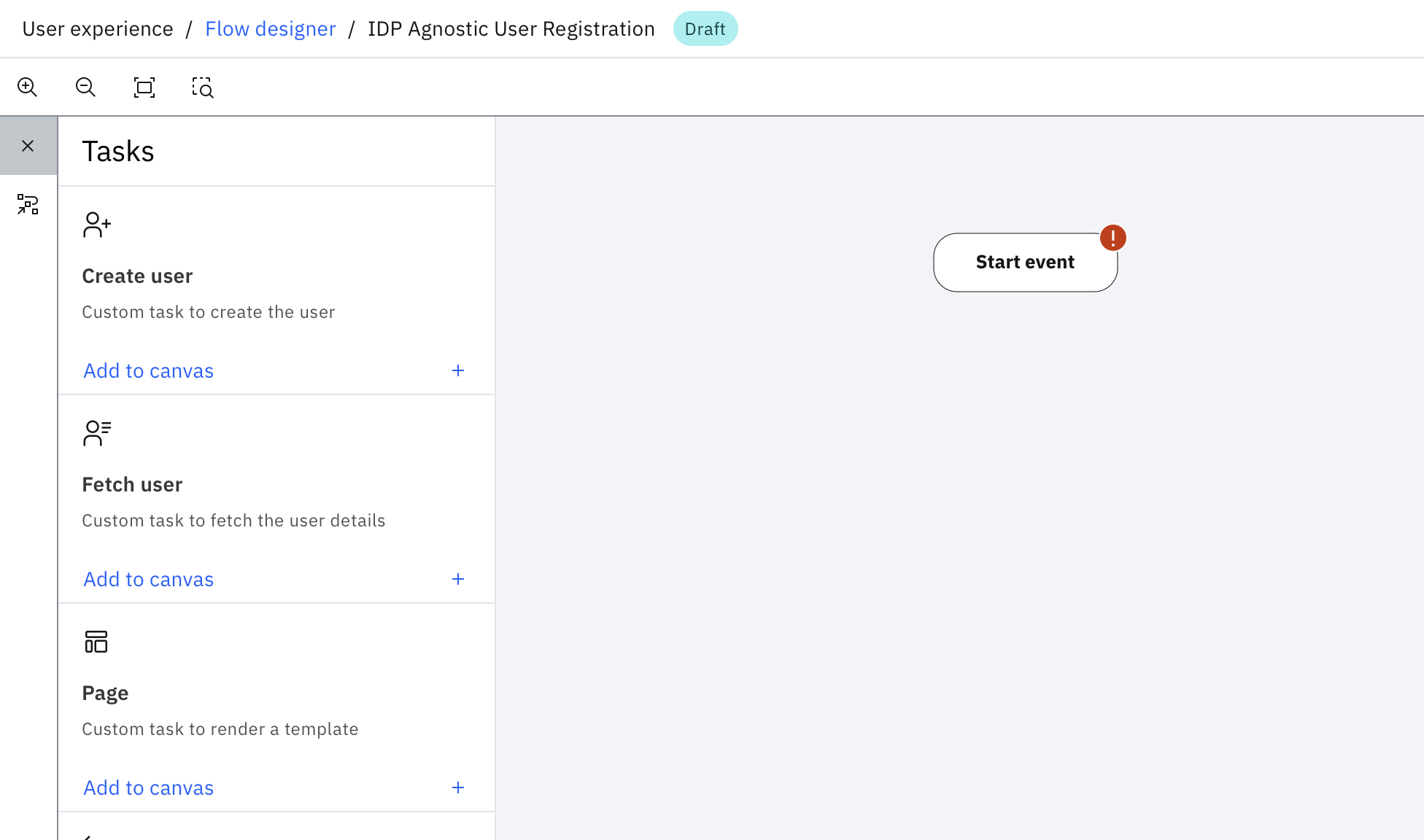This screenshot has width=1424, height=840.
Task: Add Page task to canvas
Action: (148, 788)
